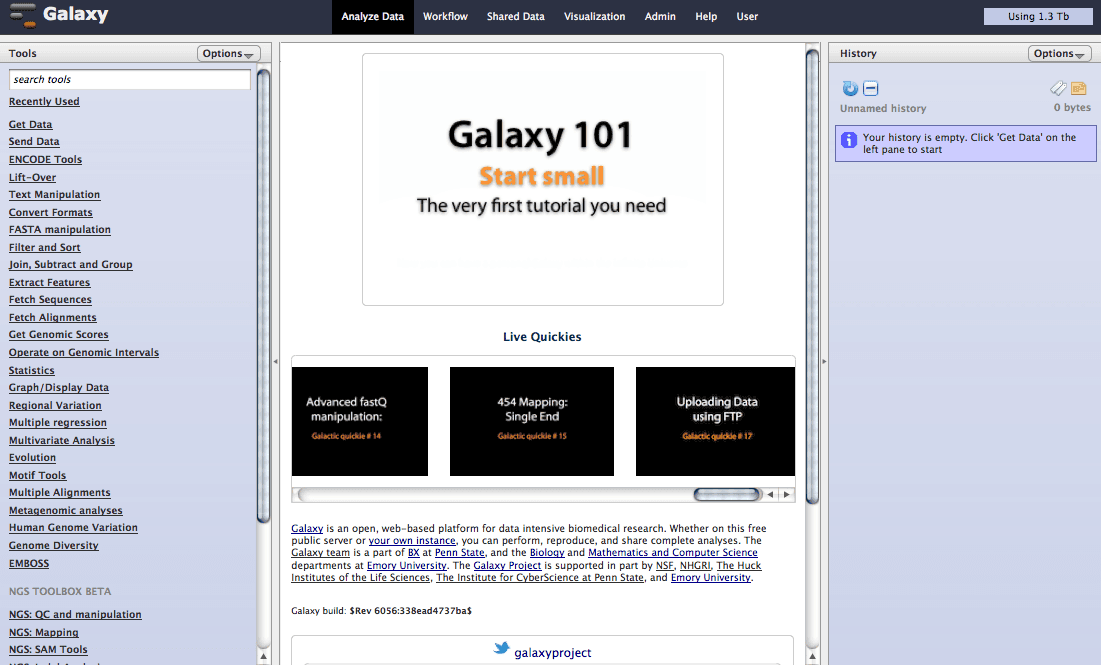Click the Live Quickies horizontal scrollbar thumb
1101x665 pixels.
pos(727,494)
